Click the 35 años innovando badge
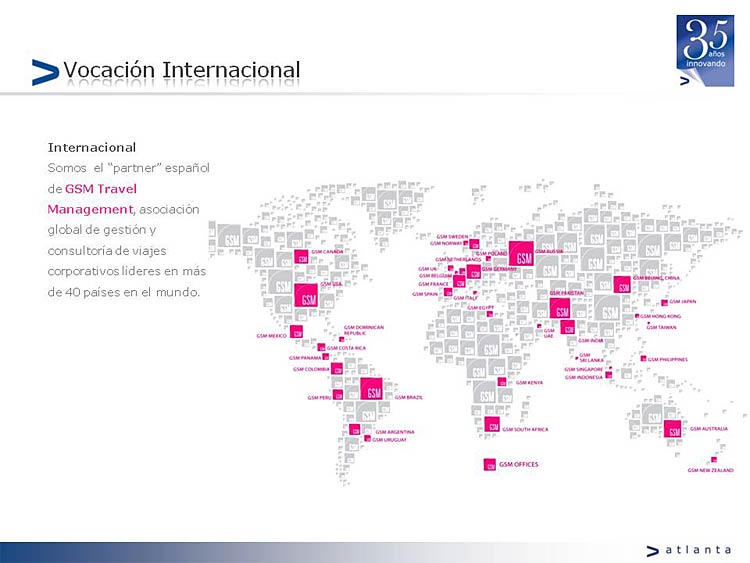The height and width of the screenshot is (563, 750). [x=706, y=50]
